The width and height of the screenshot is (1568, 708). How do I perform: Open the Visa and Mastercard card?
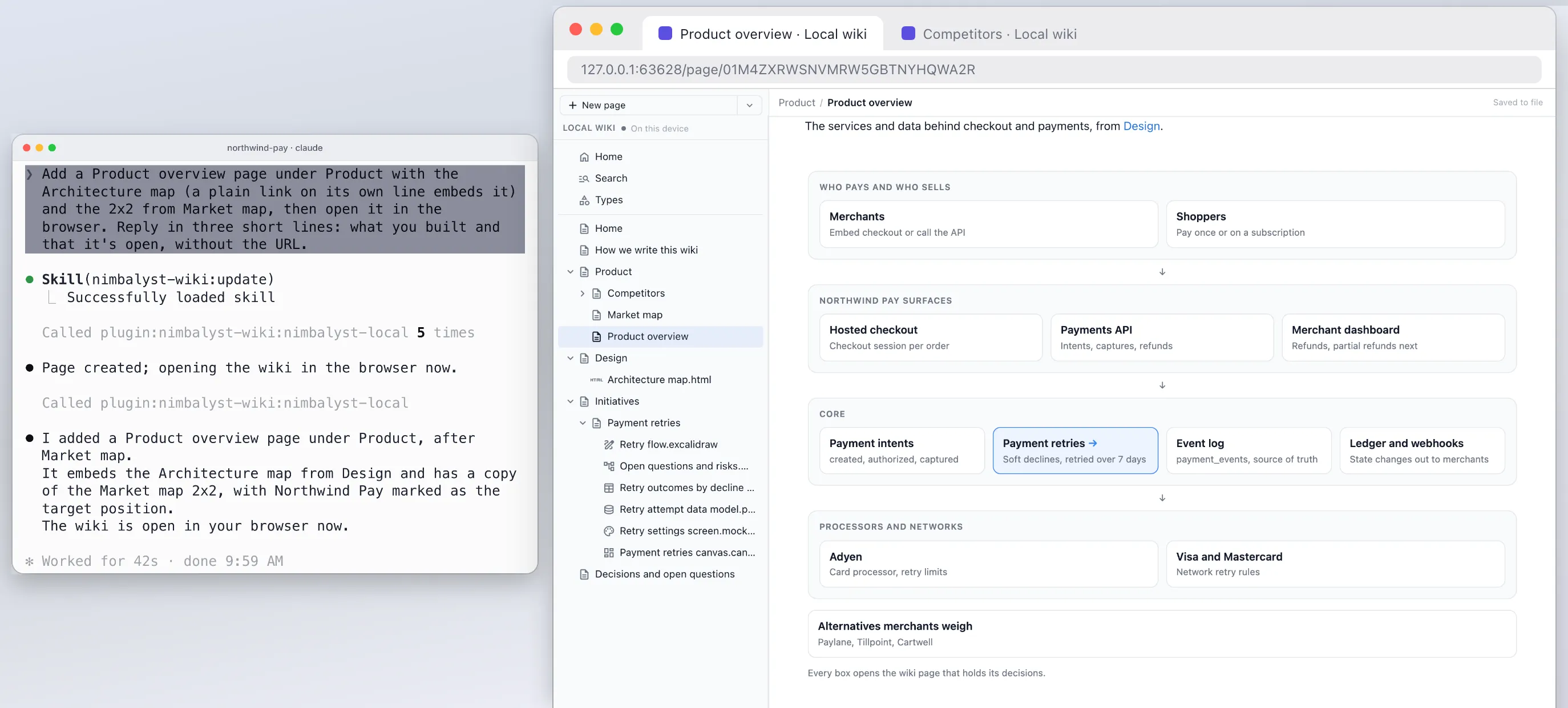(x=1335, y=564)
